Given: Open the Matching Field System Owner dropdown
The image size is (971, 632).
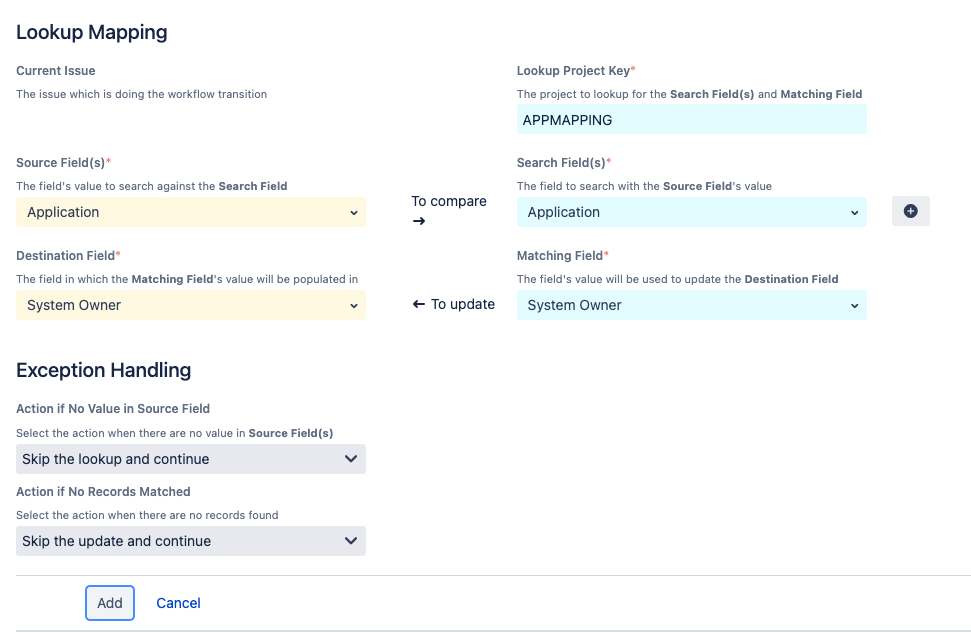Looking at the screenshot, I should 690,304.
